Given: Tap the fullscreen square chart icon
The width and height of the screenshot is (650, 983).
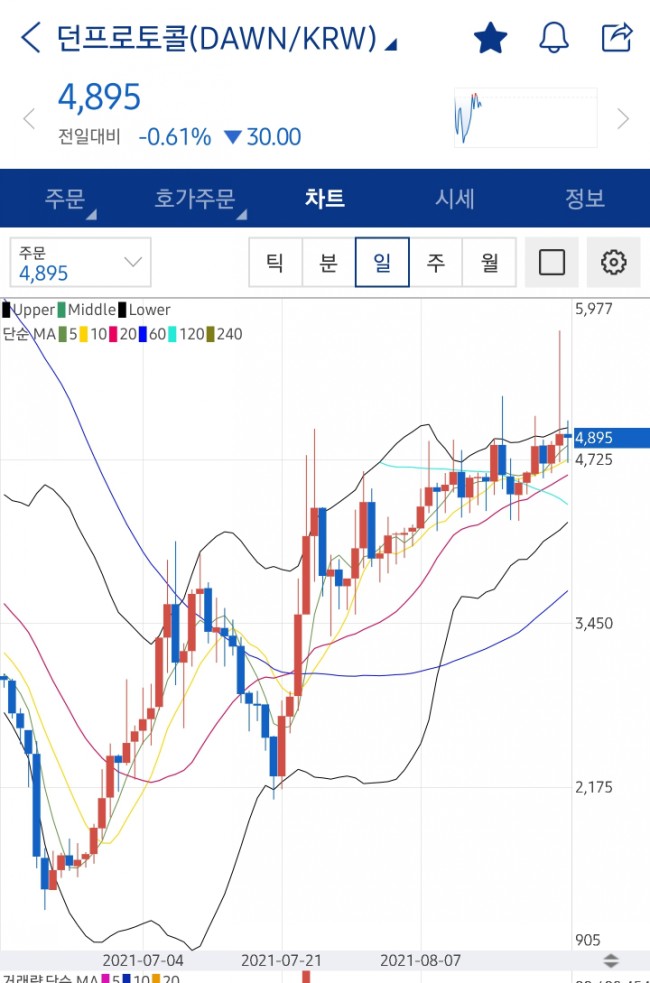Looking at the screenshot, I should coord(551,263).
